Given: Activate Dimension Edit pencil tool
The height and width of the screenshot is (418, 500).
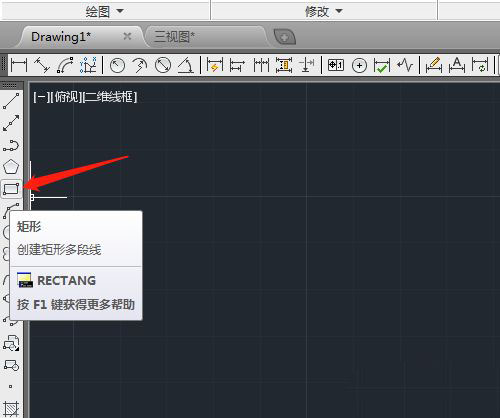Looking at the screenshot, I should pyautogui.click(x=434, y=65).
